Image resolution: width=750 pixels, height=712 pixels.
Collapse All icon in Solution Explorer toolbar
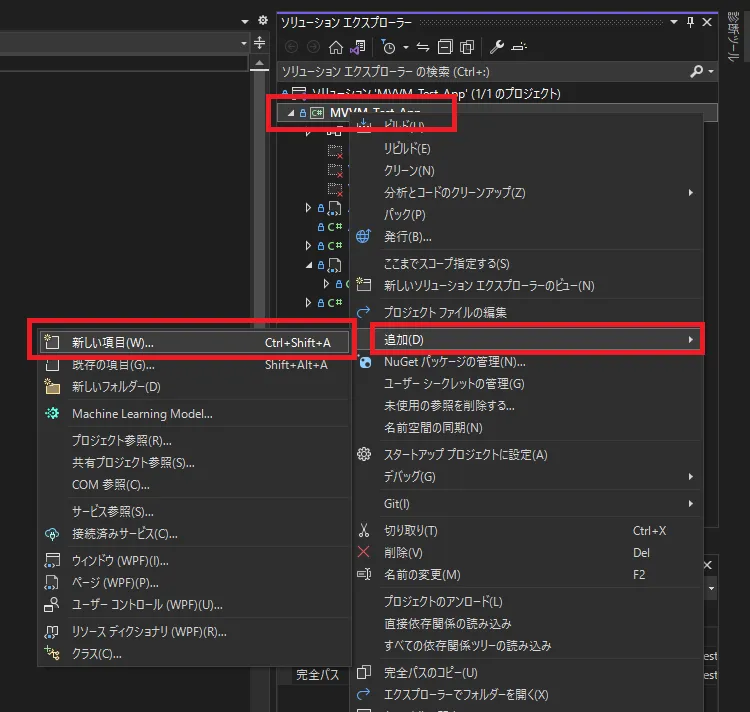click(445, 47)
